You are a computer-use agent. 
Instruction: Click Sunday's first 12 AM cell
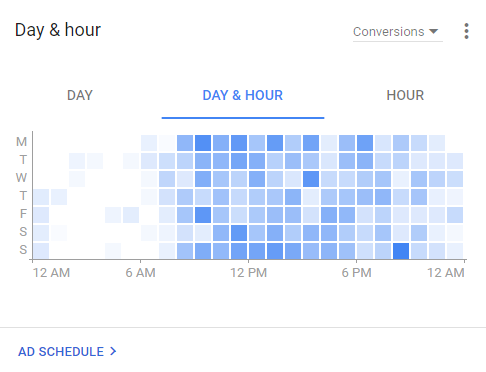click(41, 251)
